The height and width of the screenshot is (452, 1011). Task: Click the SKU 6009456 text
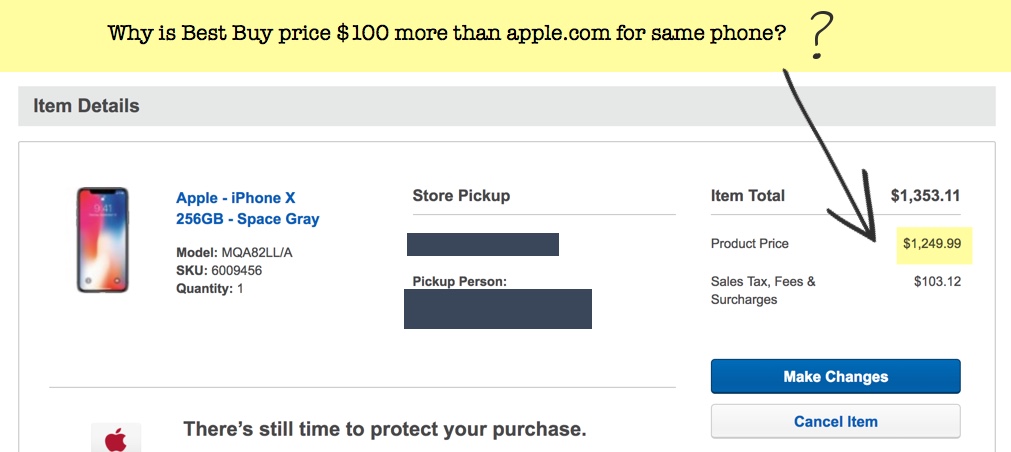point(220,271)
